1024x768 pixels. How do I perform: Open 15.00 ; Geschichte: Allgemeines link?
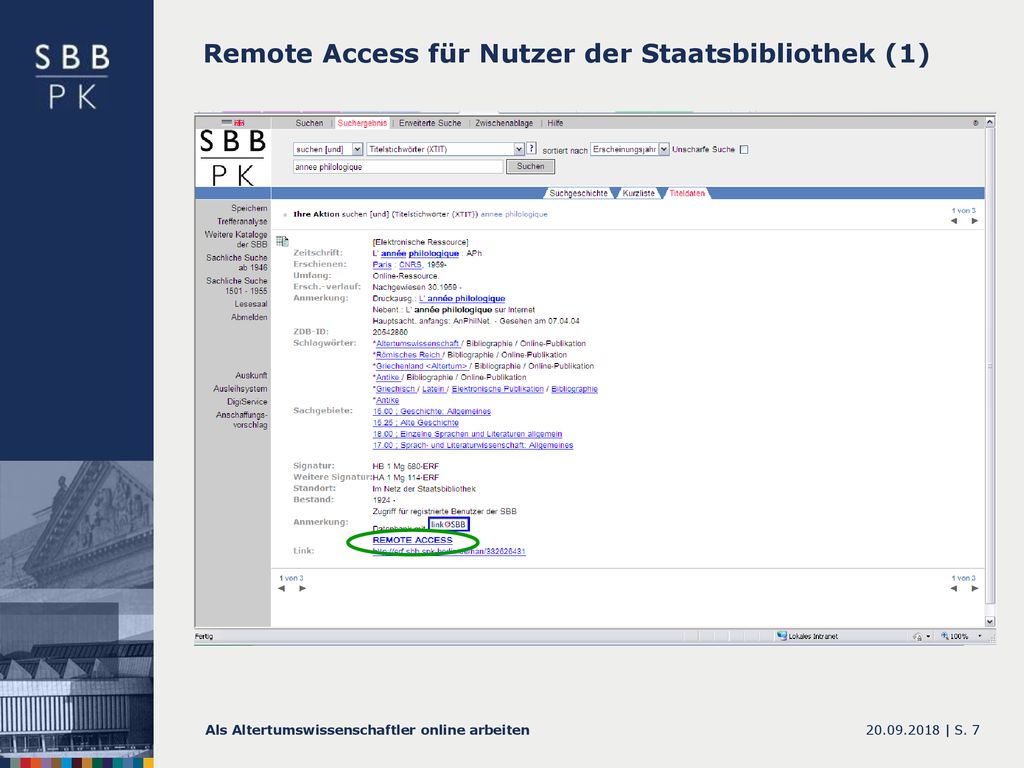click(432, 411)
